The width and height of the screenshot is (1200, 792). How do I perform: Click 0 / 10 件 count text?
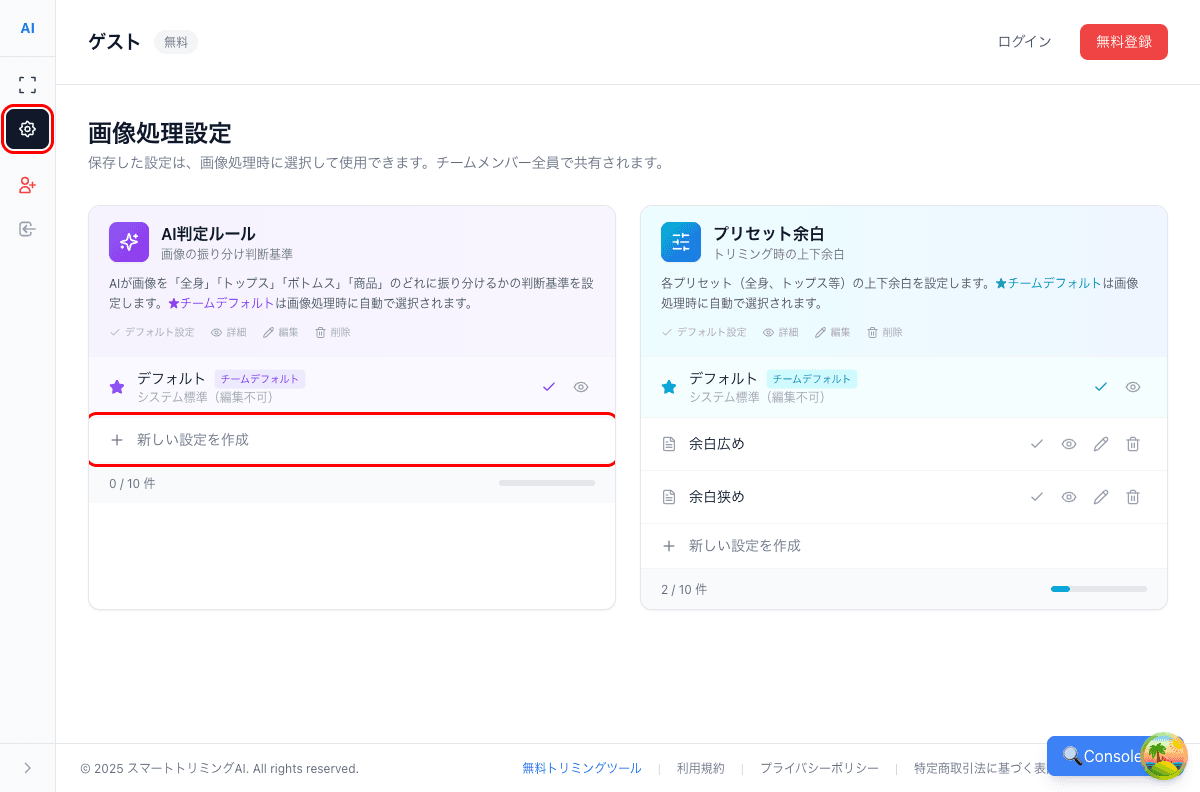132,484
